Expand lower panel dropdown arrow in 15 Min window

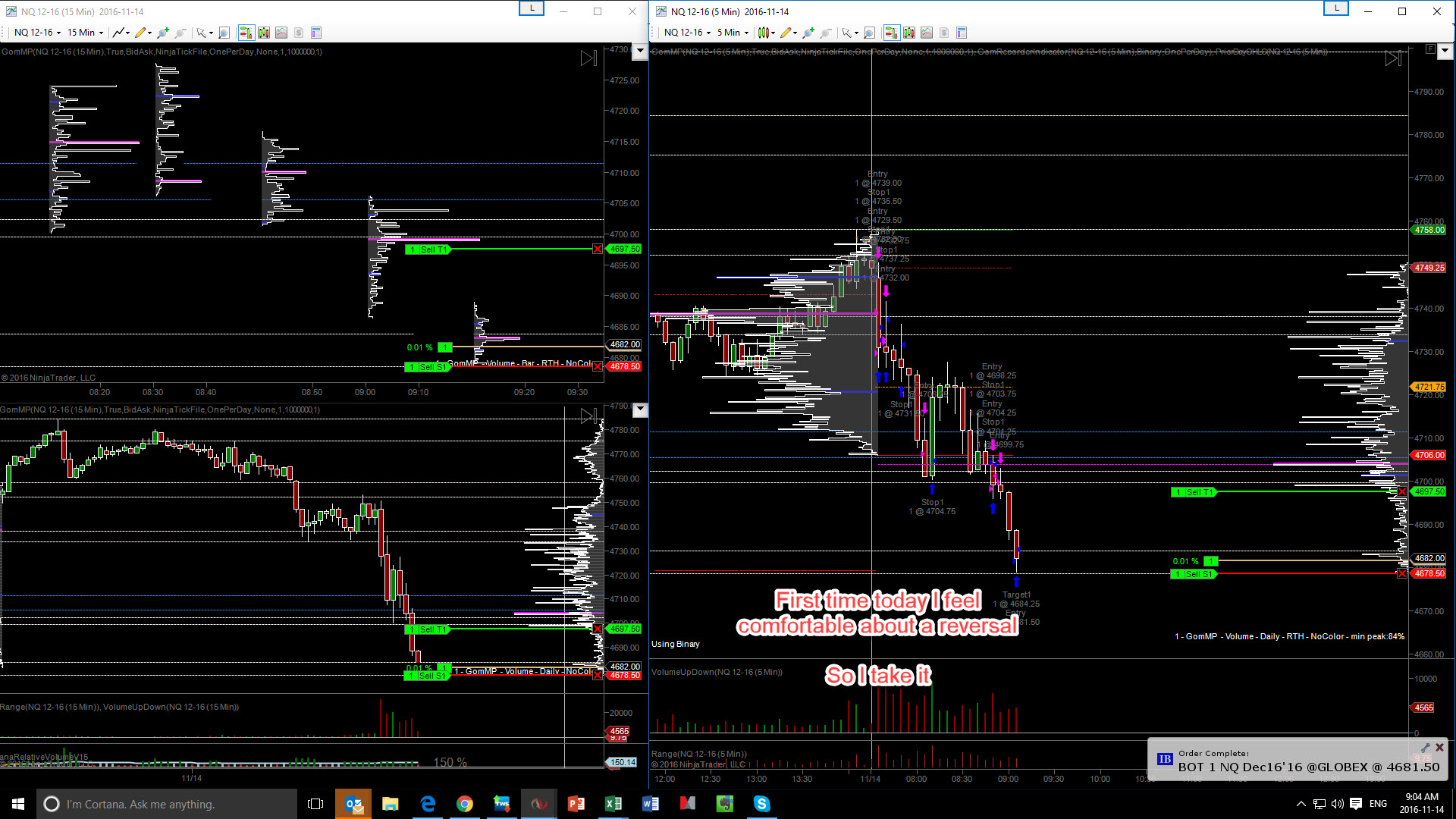640,410
